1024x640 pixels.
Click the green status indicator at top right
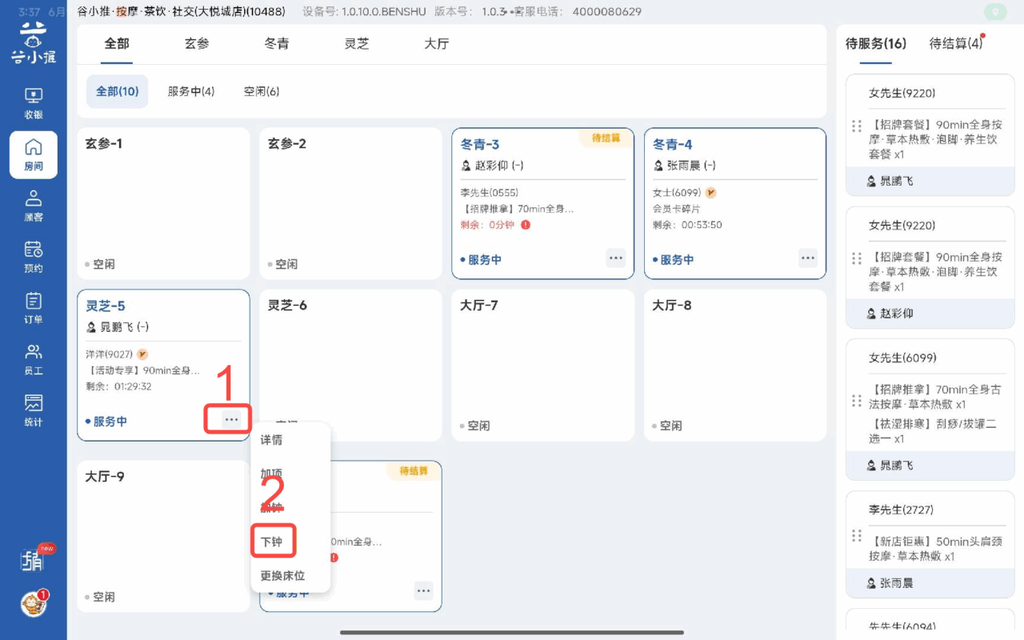[x=996, y=12]
